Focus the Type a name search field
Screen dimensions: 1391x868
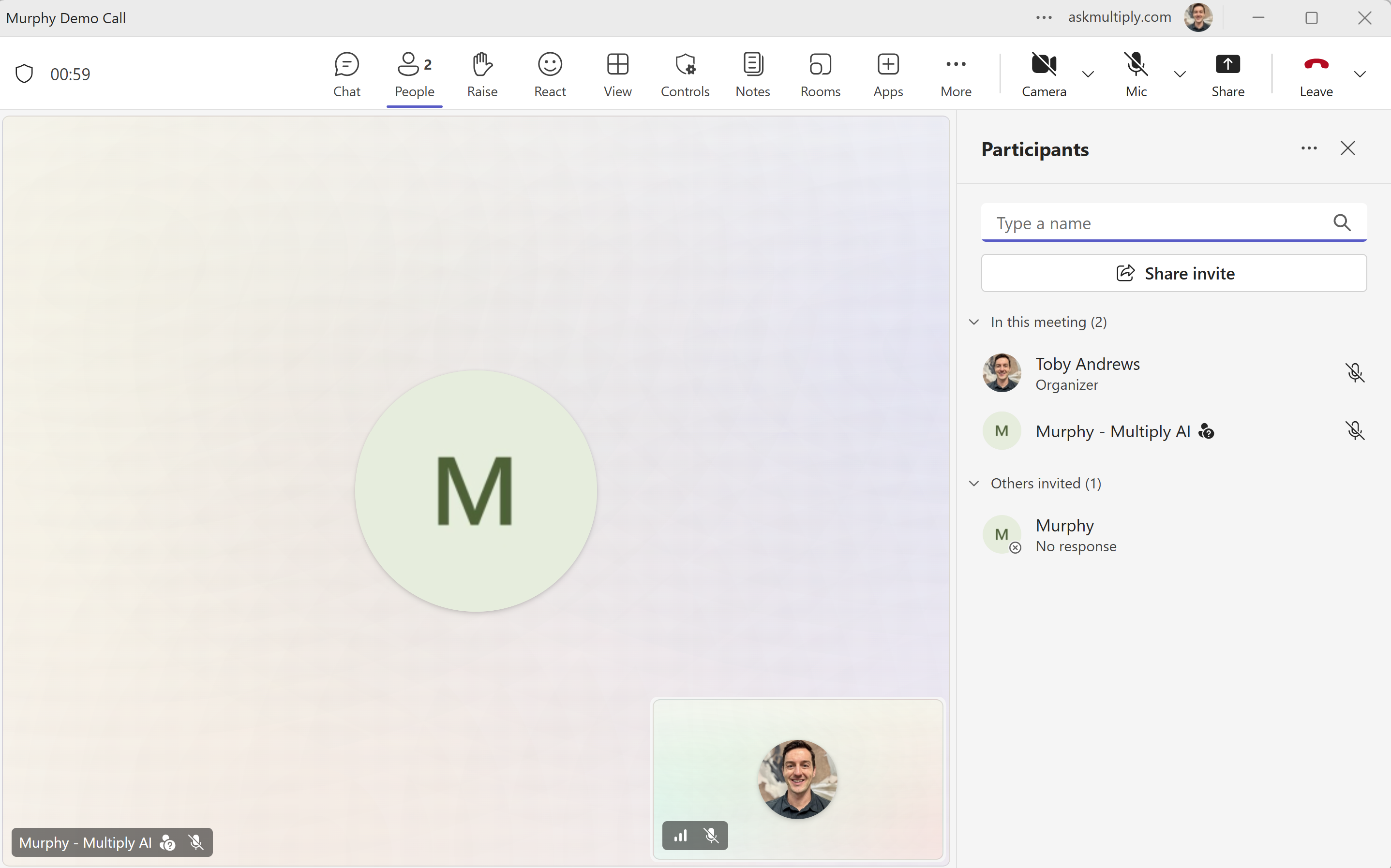(1173, 223)
